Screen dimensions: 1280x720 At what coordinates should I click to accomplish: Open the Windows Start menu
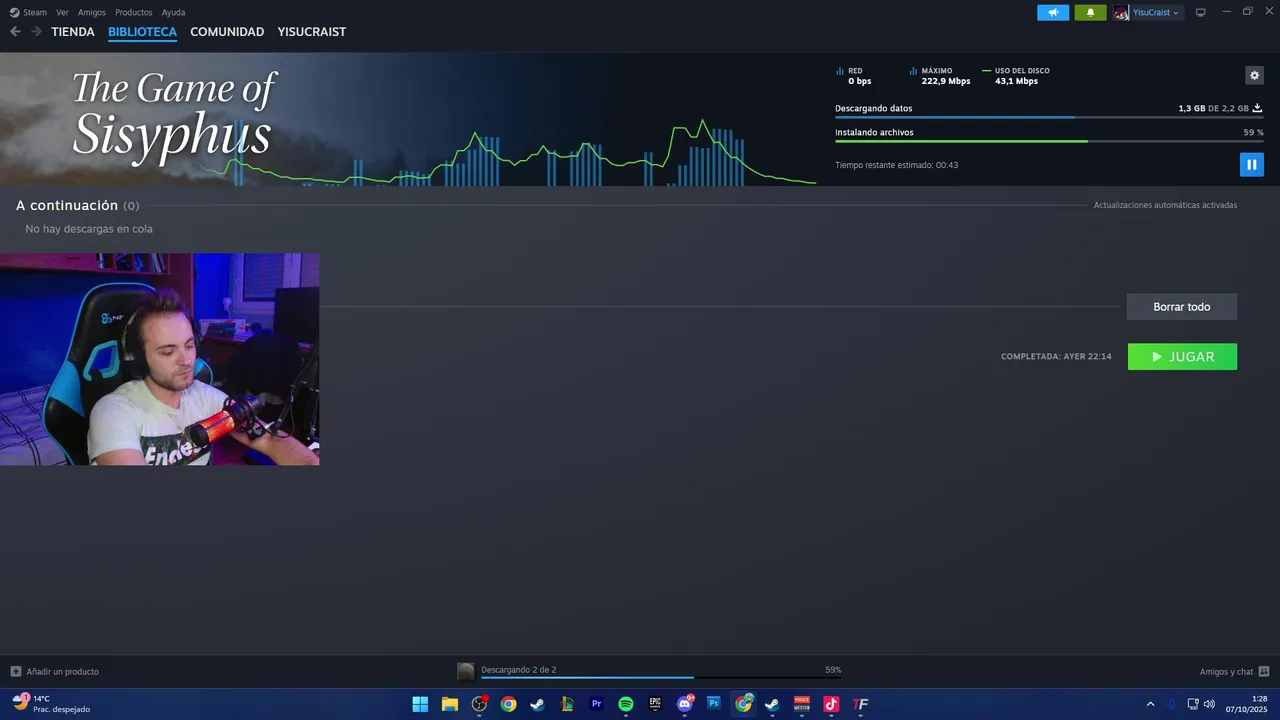[420, 704]
